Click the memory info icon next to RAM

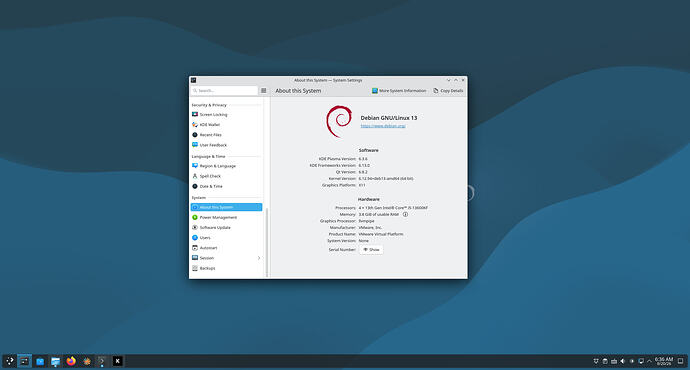(x=405, y=214)
